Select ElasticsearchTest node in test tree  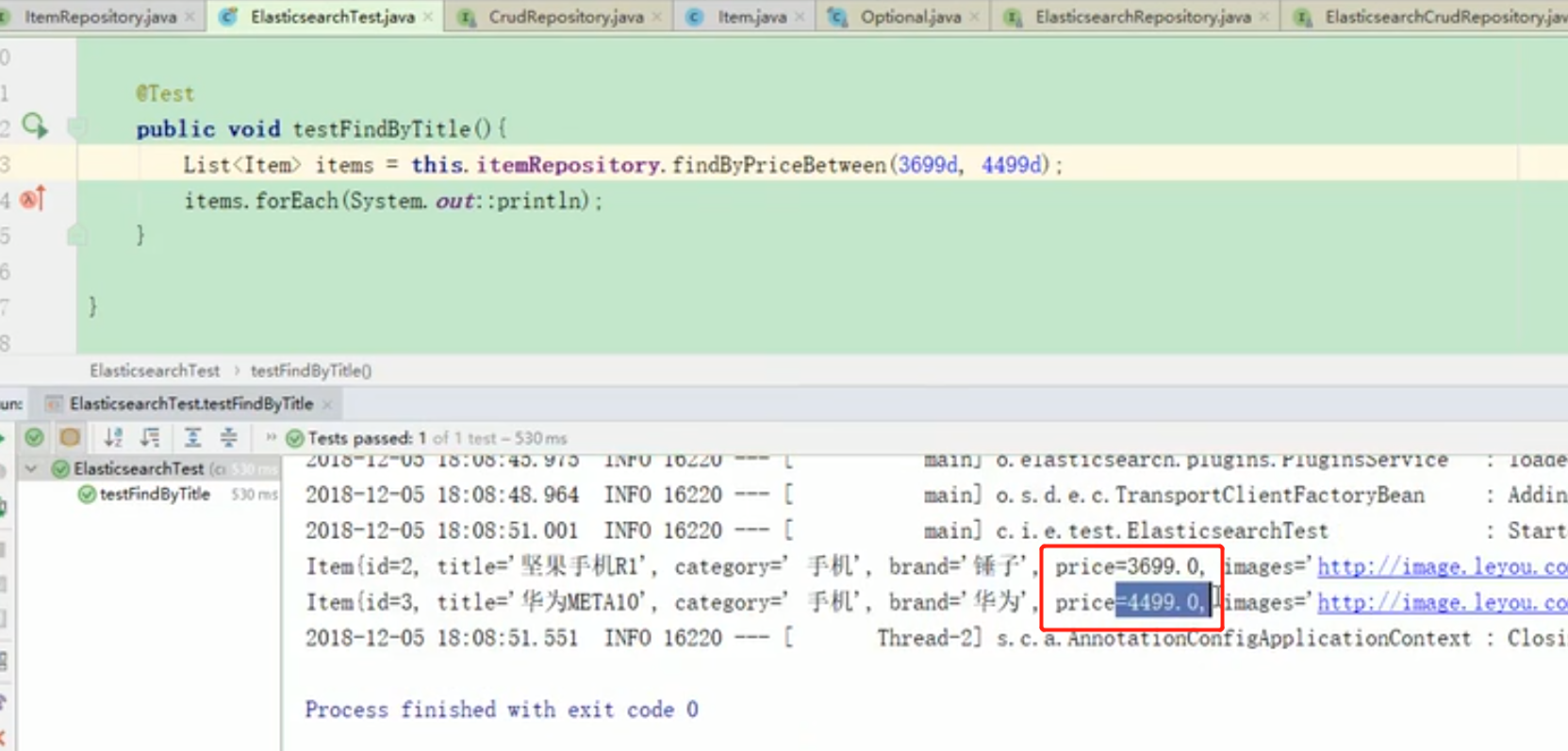point(139,468)
